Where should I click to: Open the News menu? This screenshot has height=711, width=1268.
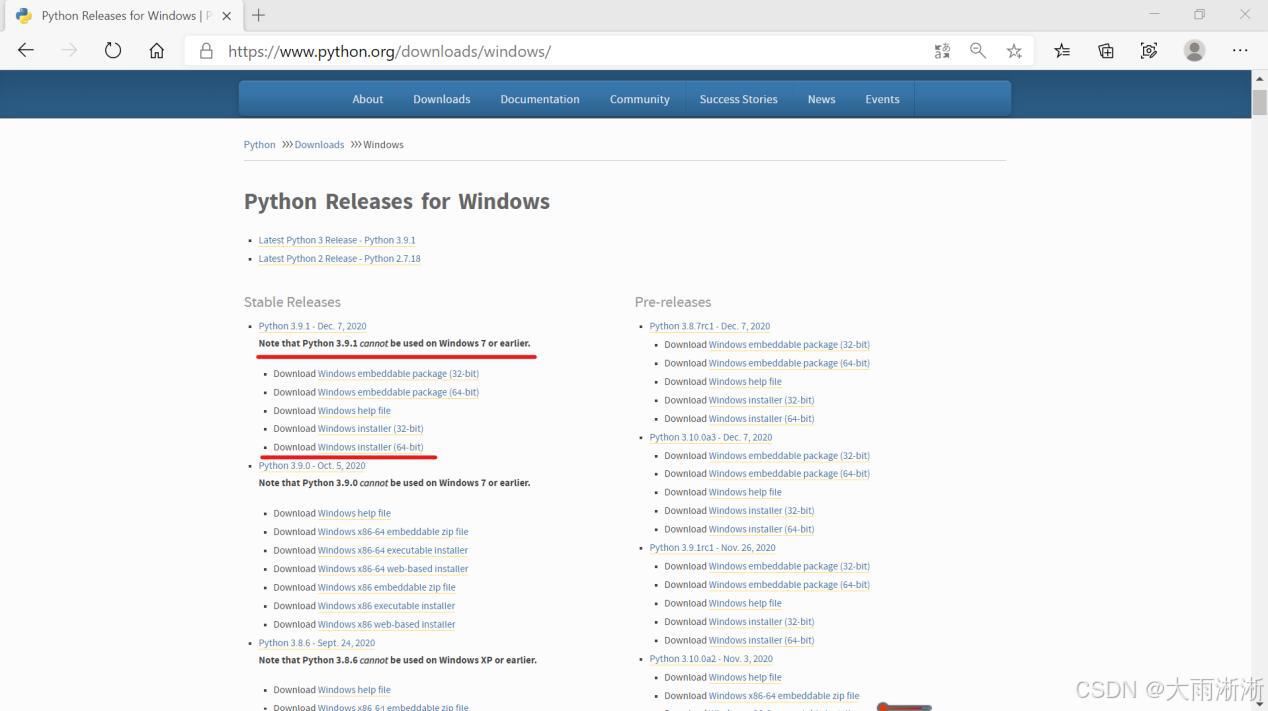click(x=822, y=99)
